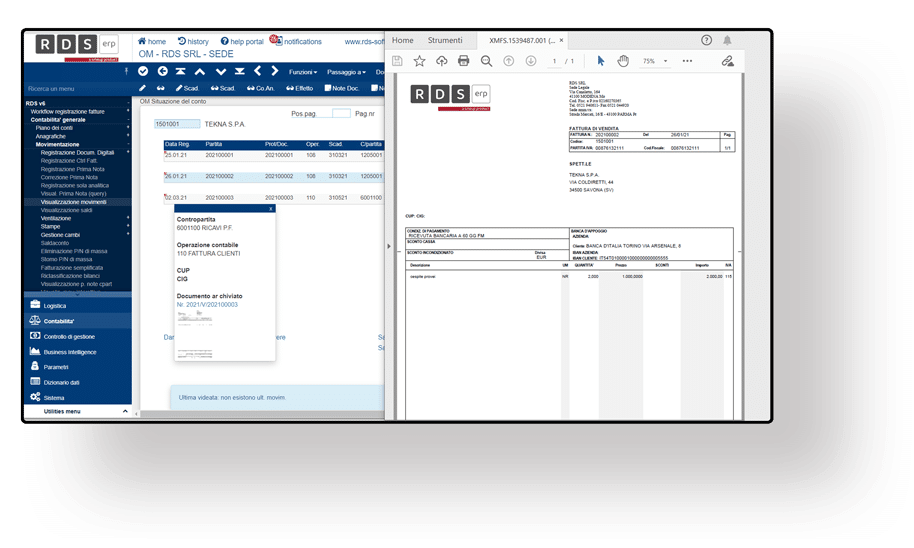Select the hand pan tool in PDF viewer

click(x=623, y=61)
